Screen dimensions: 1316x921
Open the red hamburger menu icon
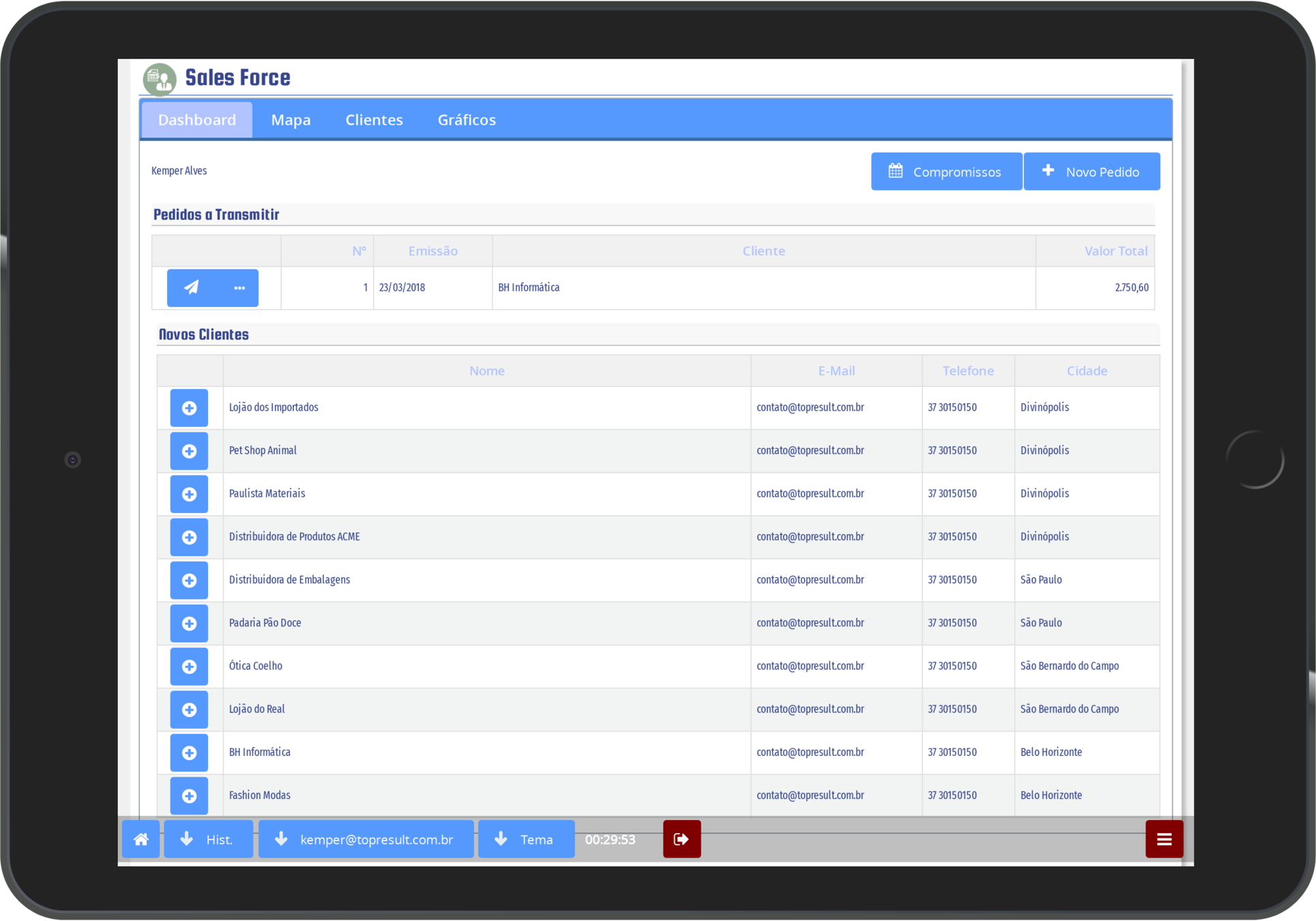(x=1164, y=839)
